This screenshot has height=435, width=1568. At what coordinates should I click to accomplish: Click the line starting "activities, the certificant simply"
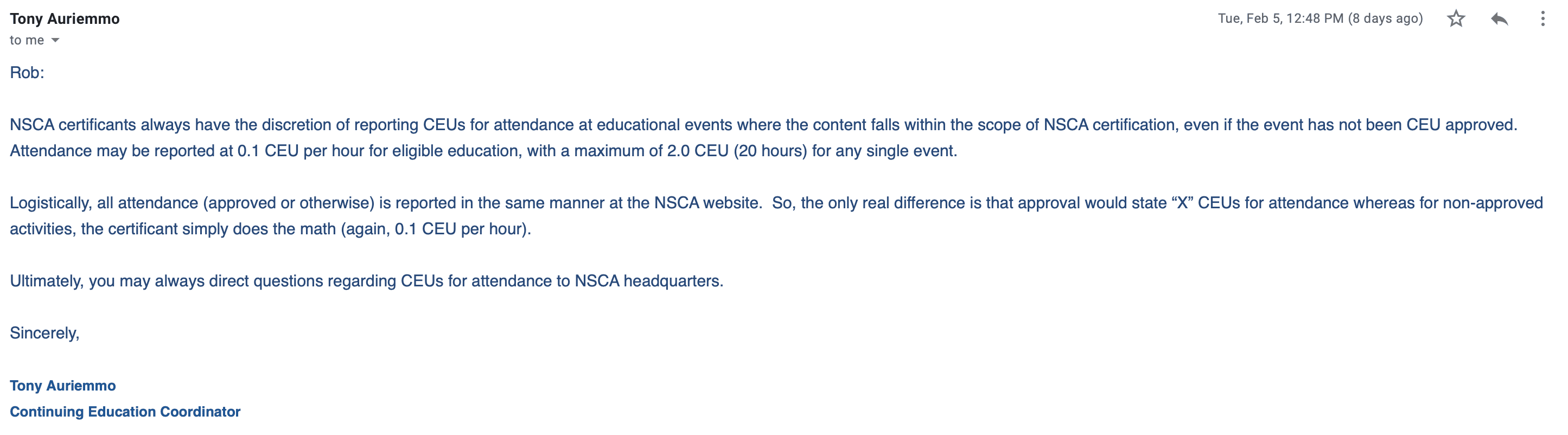coord(270,229)
